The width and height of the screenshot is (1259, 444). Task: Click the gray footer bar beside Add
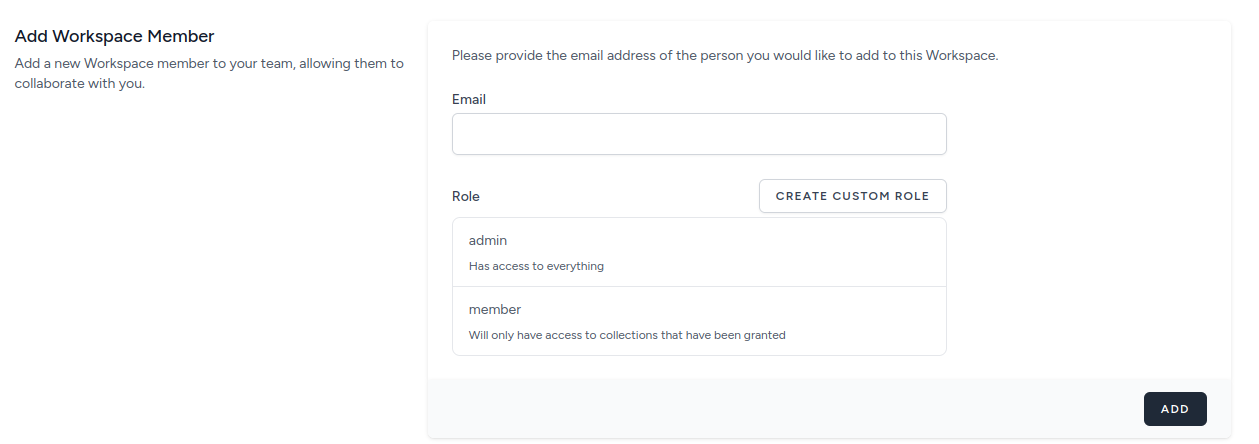780,409
